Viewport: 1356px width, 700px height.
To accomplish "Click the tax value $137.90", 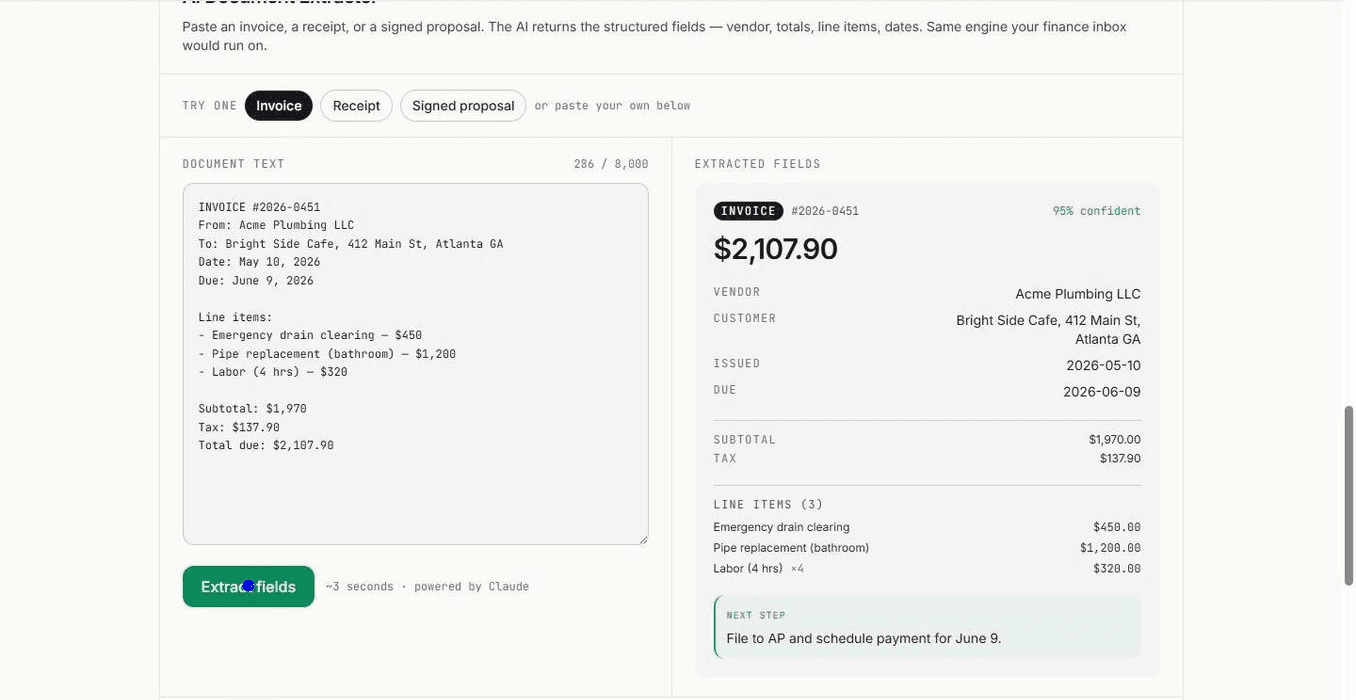I will tap(1120, 459).
